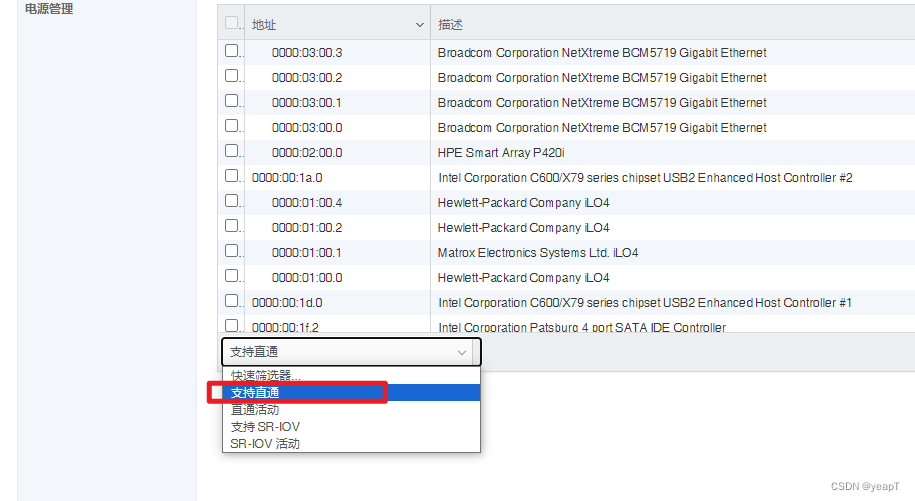This screenshot has width=915, height=501.
Task: Tick the checkbox for HPE Smart Array P420i
Action: click(x=231, y=150)
